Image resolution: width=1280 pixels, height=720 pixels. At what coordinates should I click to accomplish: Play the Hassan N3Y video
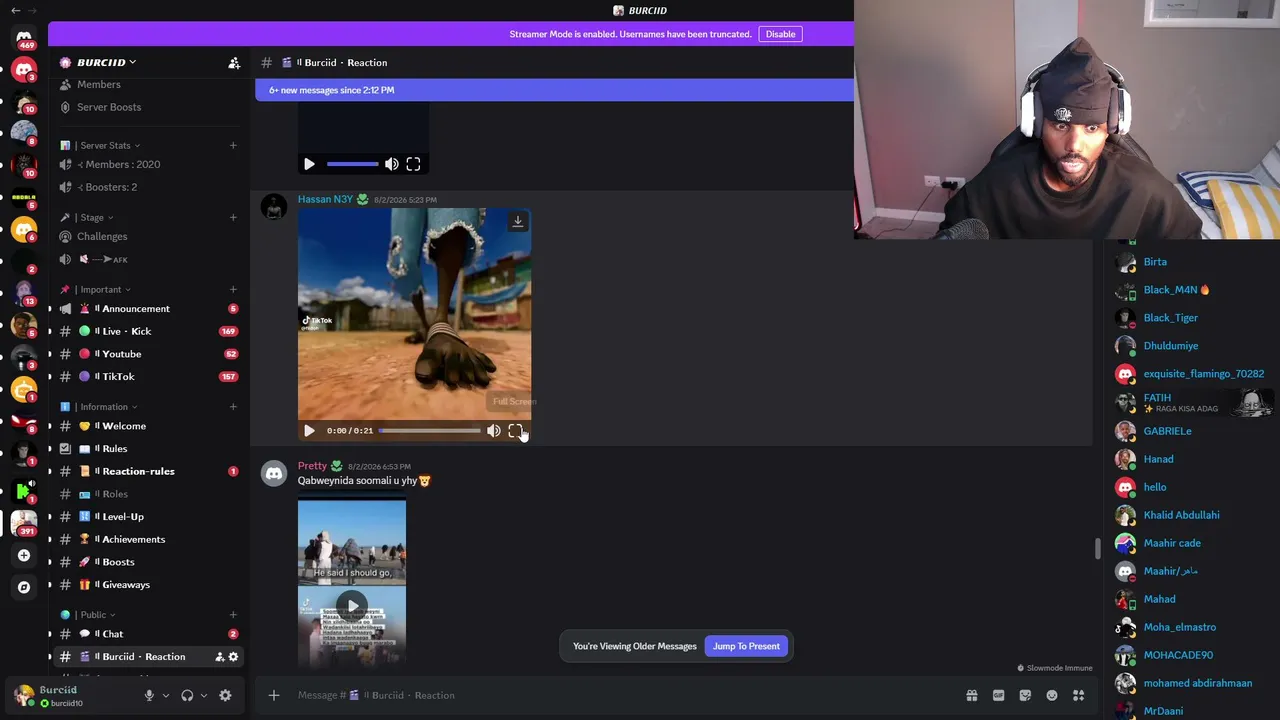(309, 431)
